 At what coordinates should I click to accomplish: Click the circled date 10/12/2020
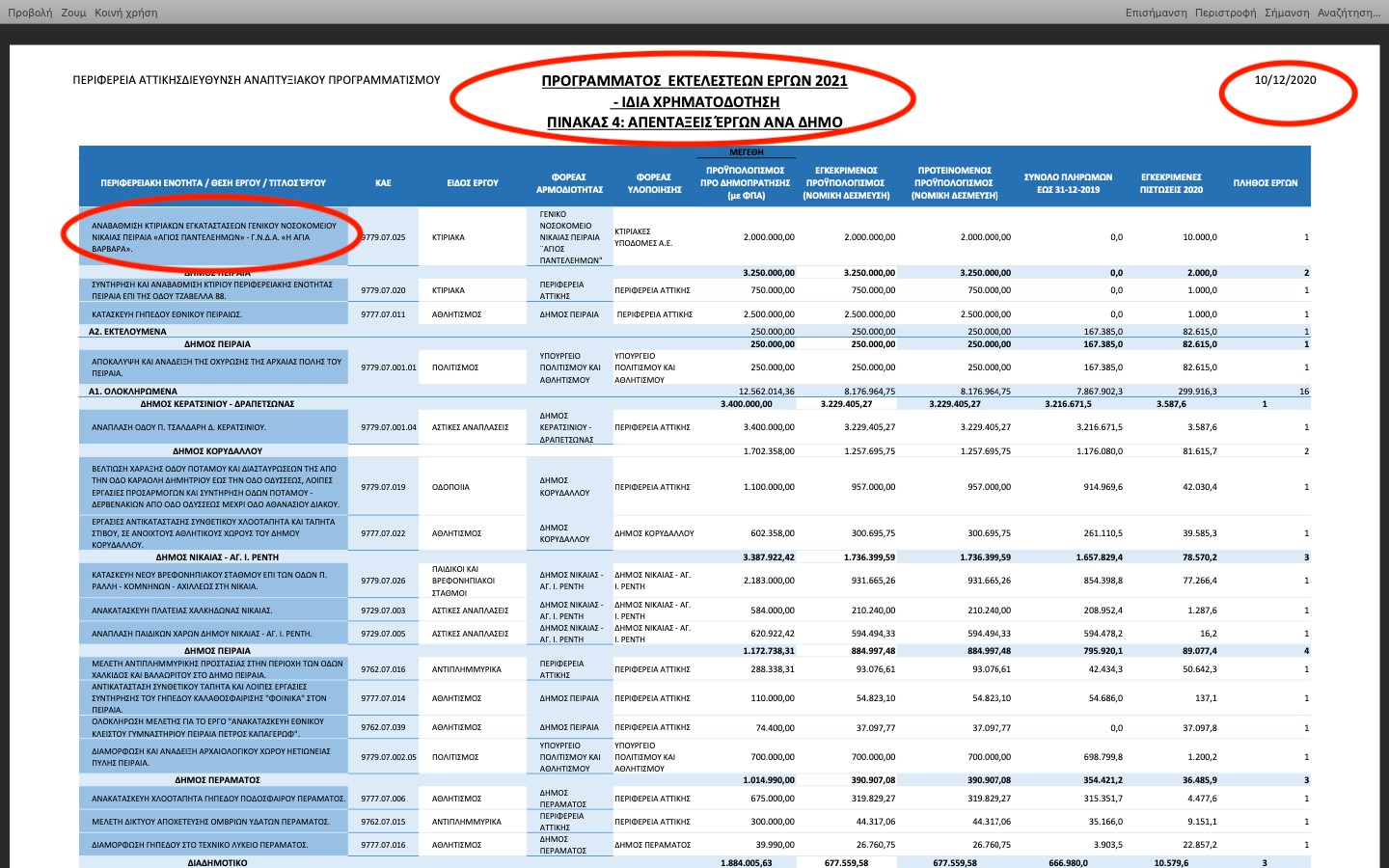pos(1285,80)
